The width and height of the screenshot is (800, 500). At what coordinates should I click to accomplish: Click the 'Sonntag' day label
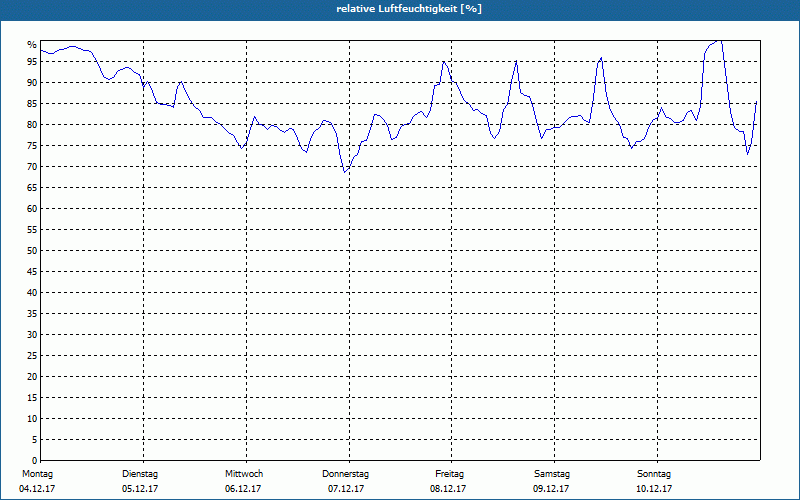pyautogui.click(x=654, y=474)
